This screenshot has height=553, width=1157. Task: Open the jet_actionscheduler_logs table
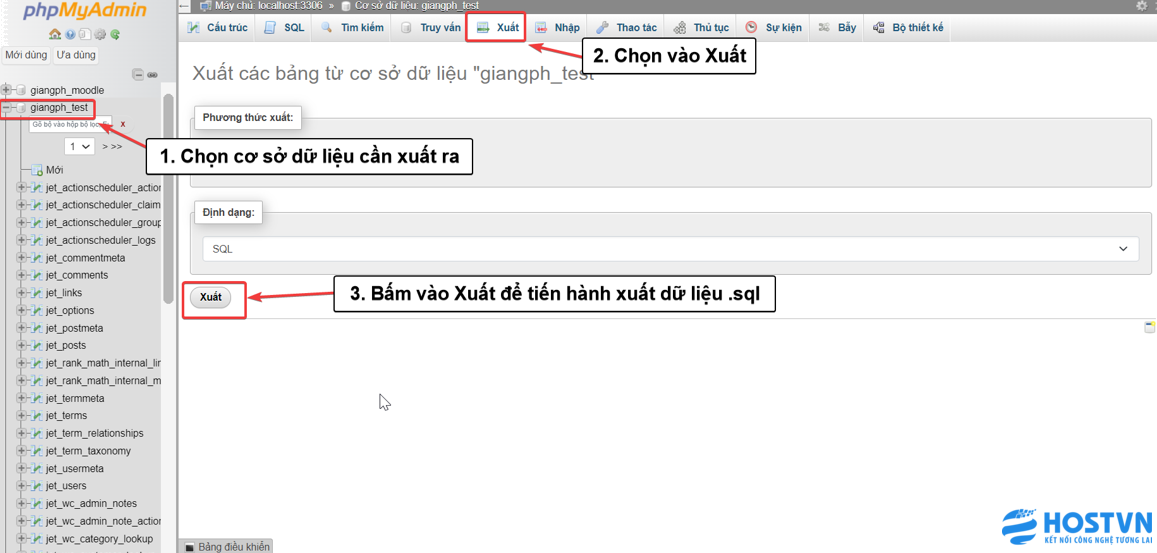pyautogui.click(x=100, y=240)
